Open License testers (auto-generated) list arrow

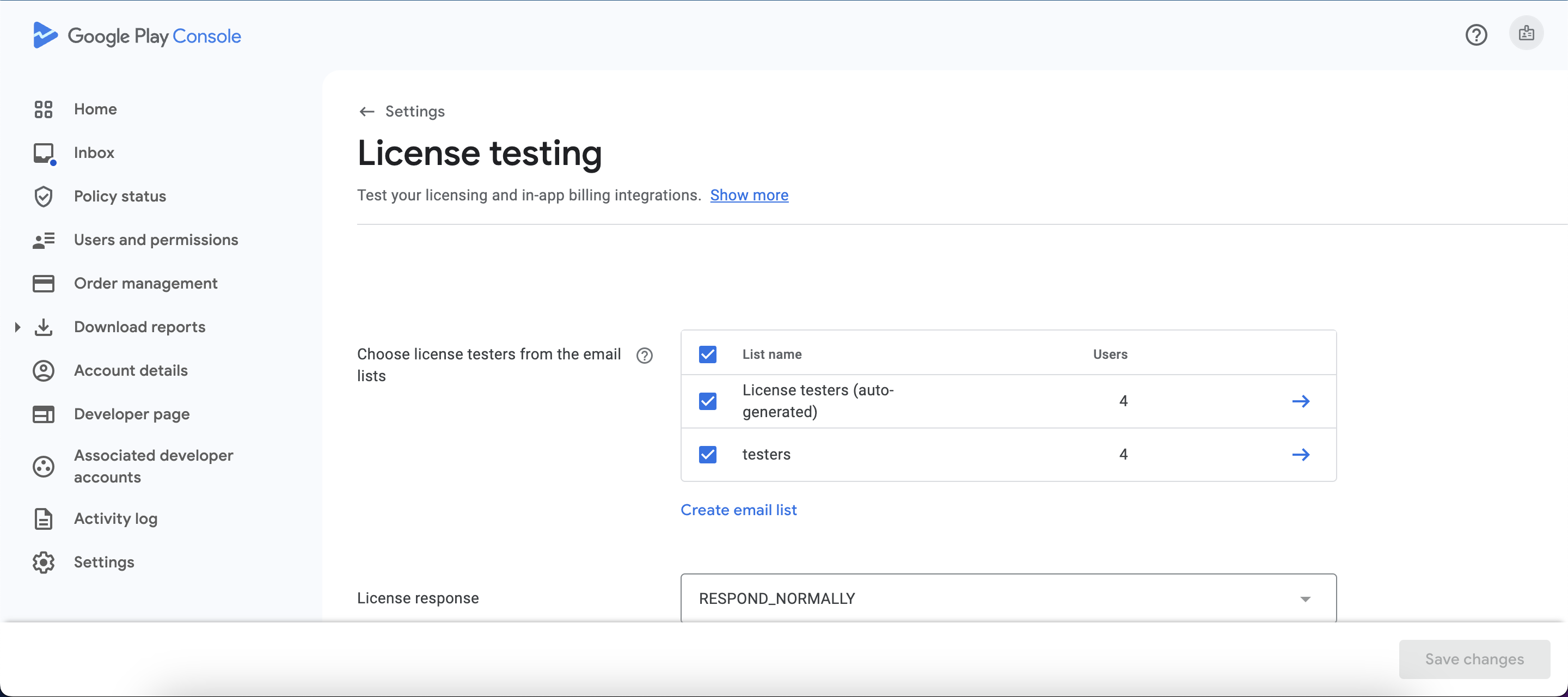[x=1300, y=401]
